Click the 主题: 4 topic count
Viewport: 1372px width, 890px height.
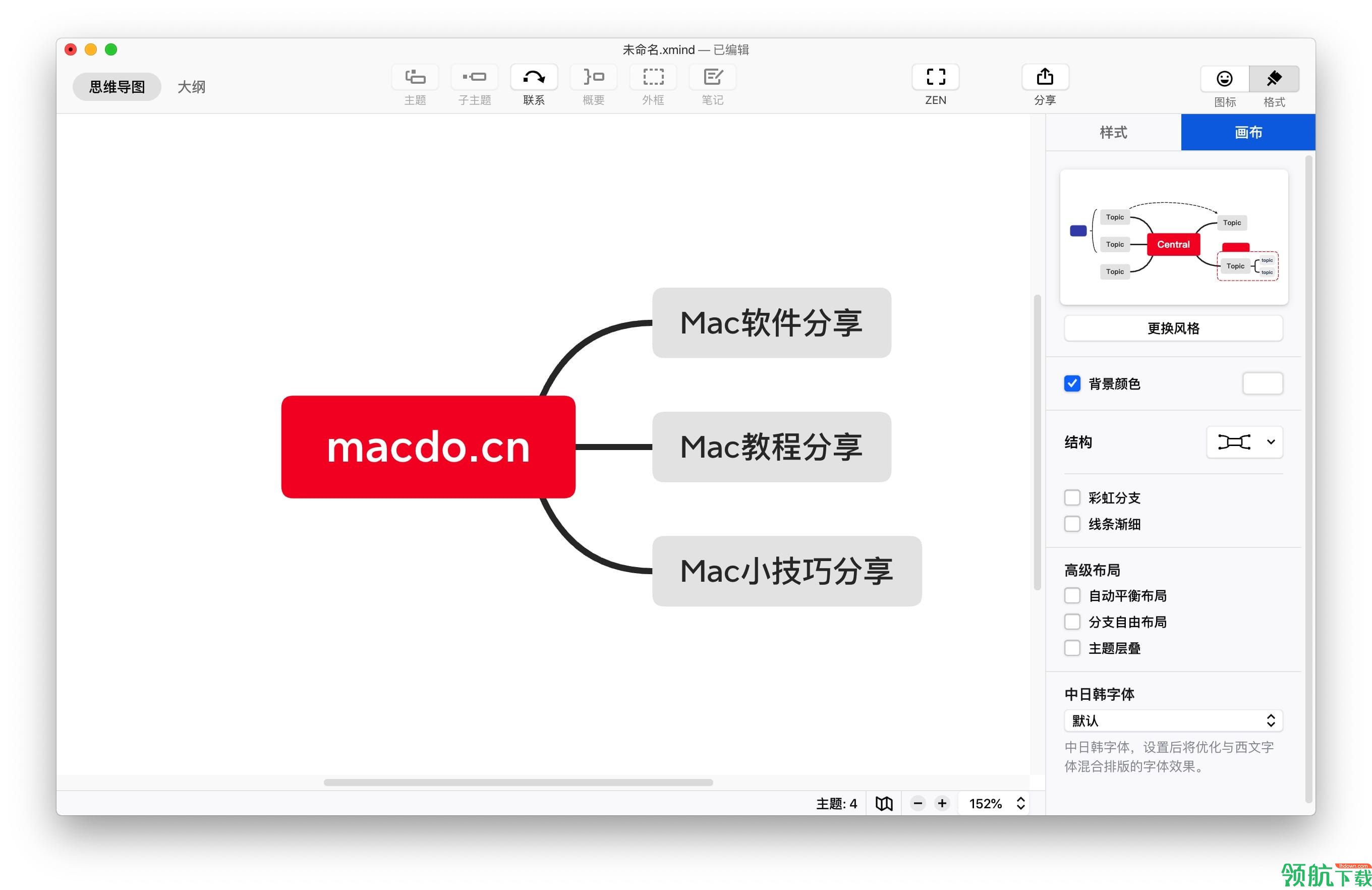[836, 804]
